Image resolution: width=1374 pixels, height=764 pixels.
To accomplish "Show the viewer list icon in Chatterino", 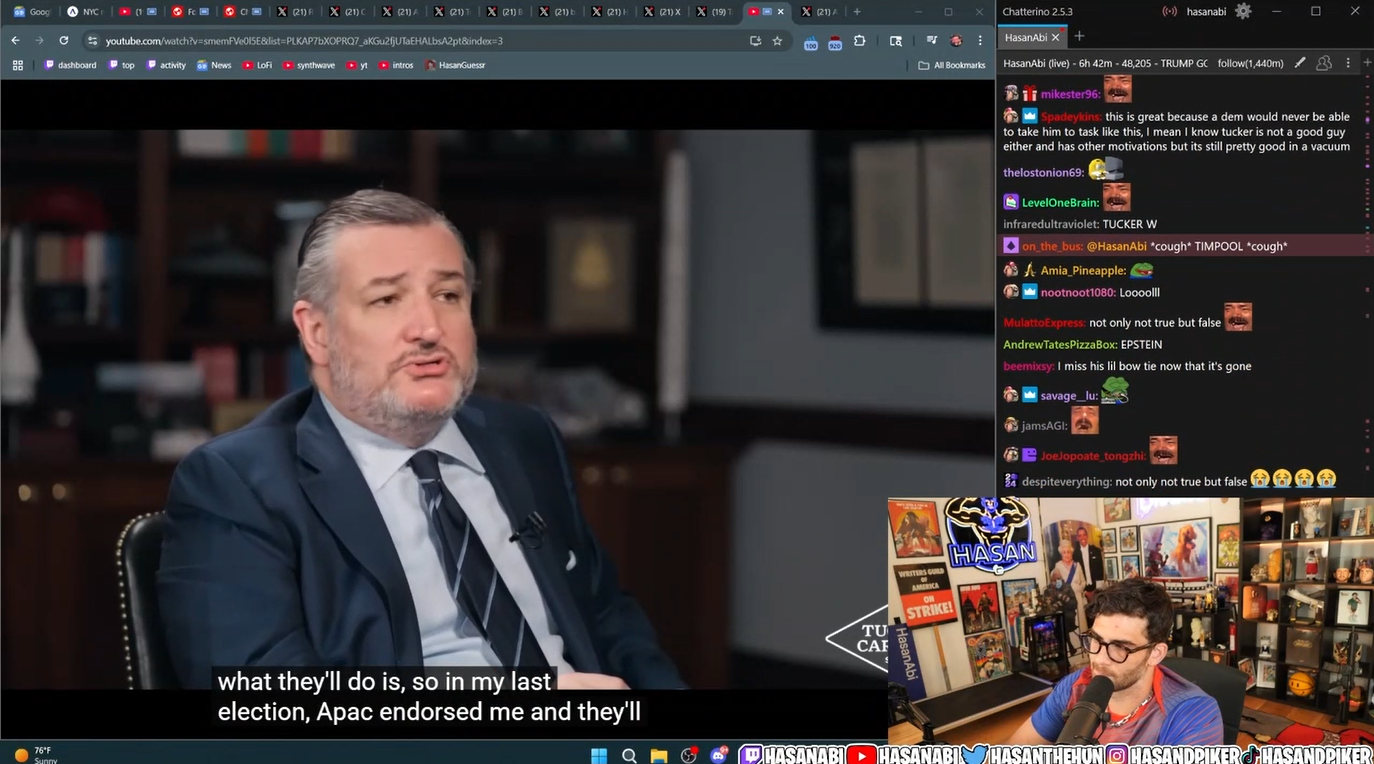I will 1324,63.
